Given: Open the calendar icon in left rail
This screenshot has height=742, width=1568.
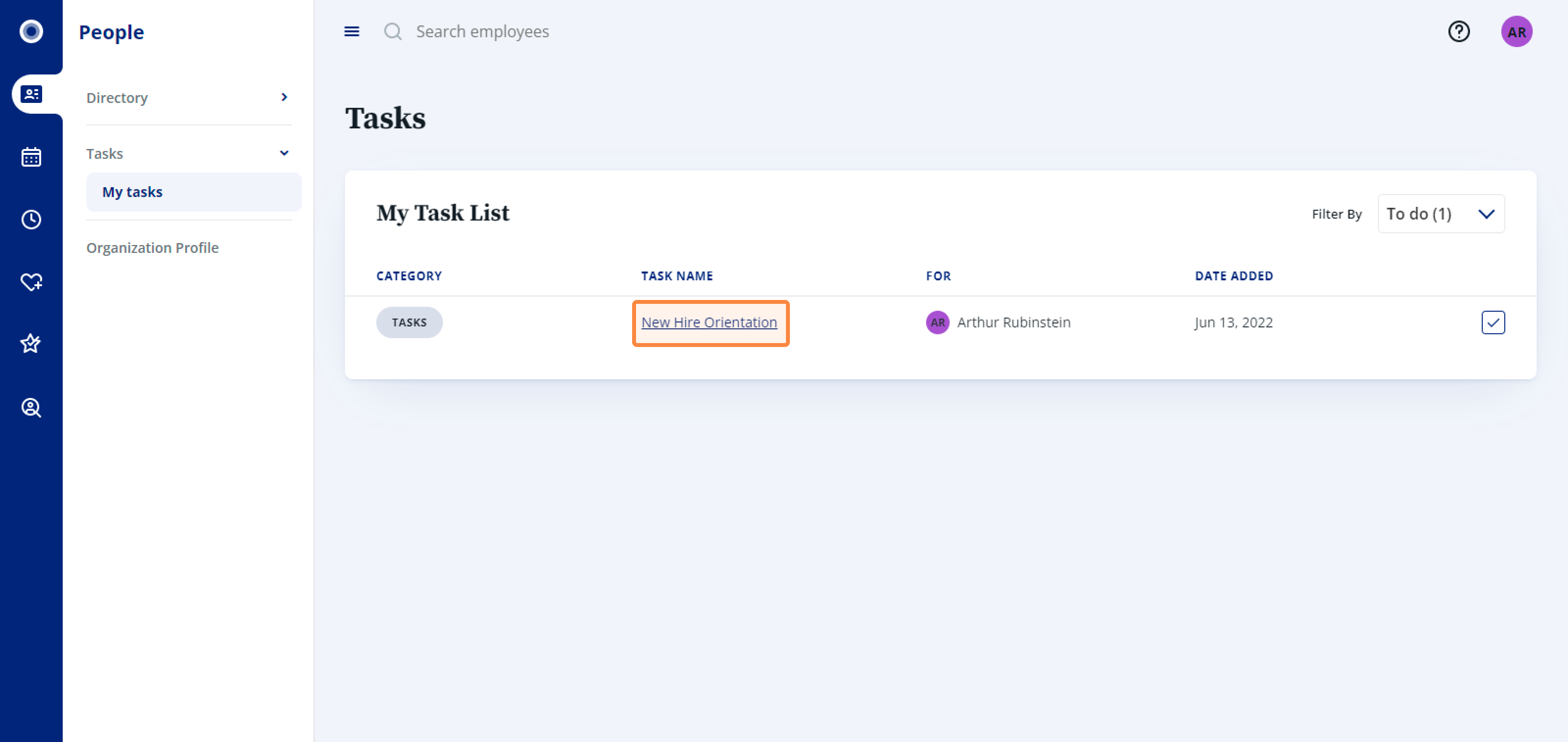Looking at the screenshot, I should click(31, 157).
